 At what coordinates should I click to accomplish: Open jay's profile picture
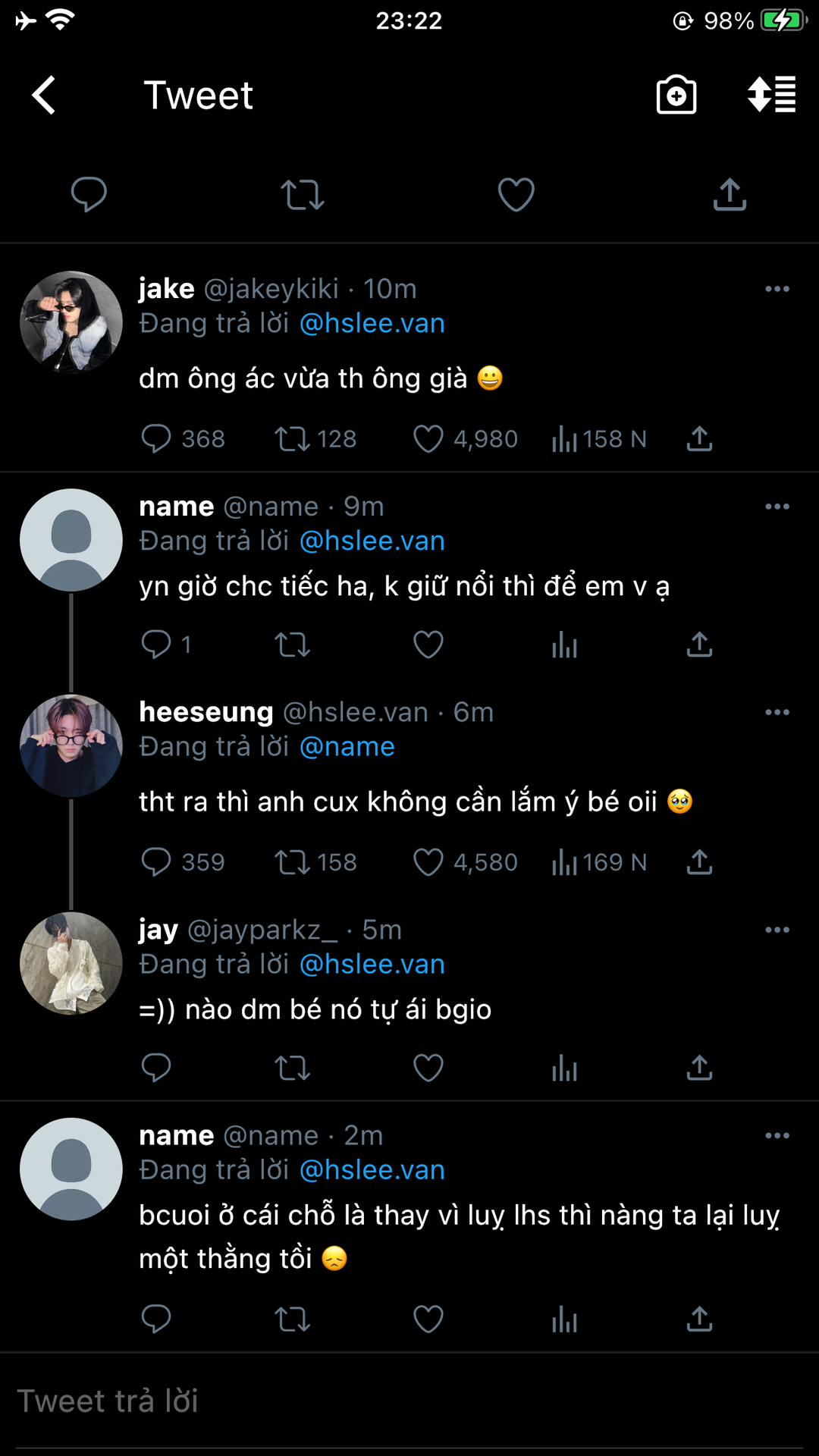[x=71, y=963]
